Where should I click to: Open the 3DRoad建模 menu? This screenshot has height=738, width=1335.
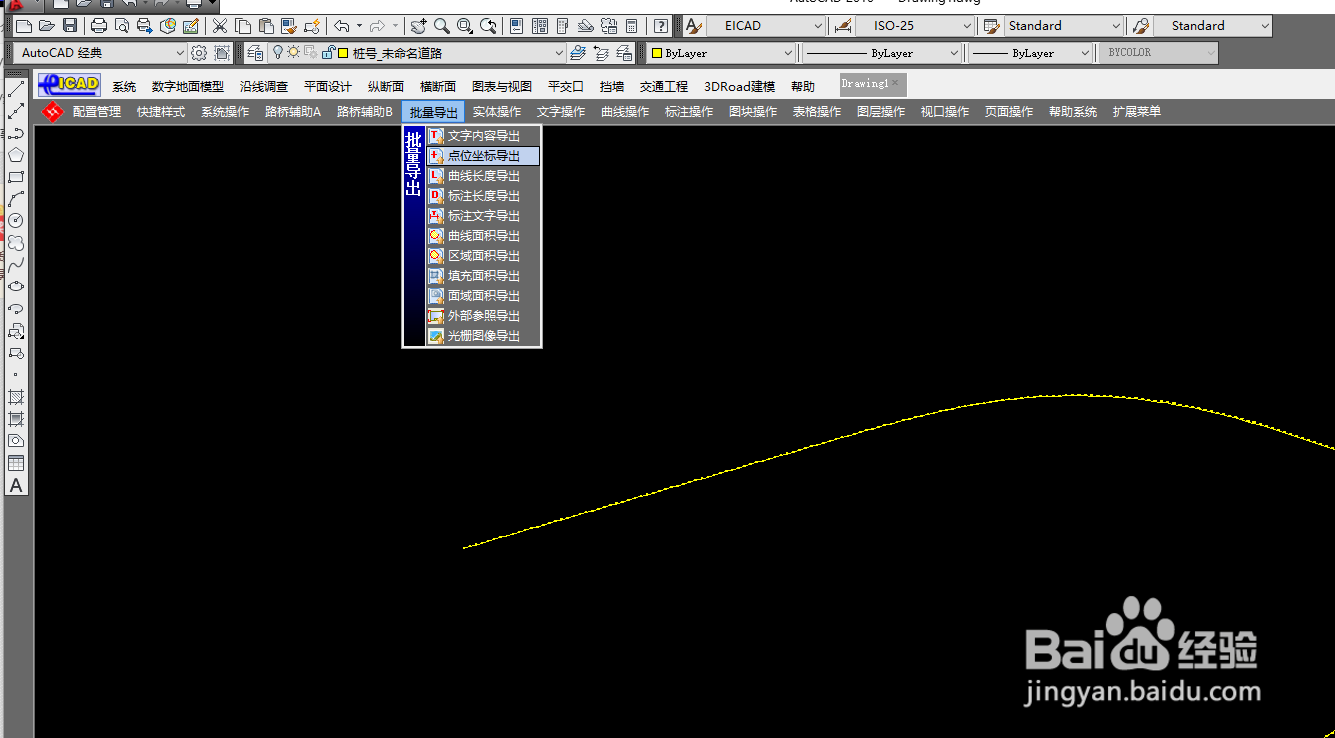(x=739, y=87)
